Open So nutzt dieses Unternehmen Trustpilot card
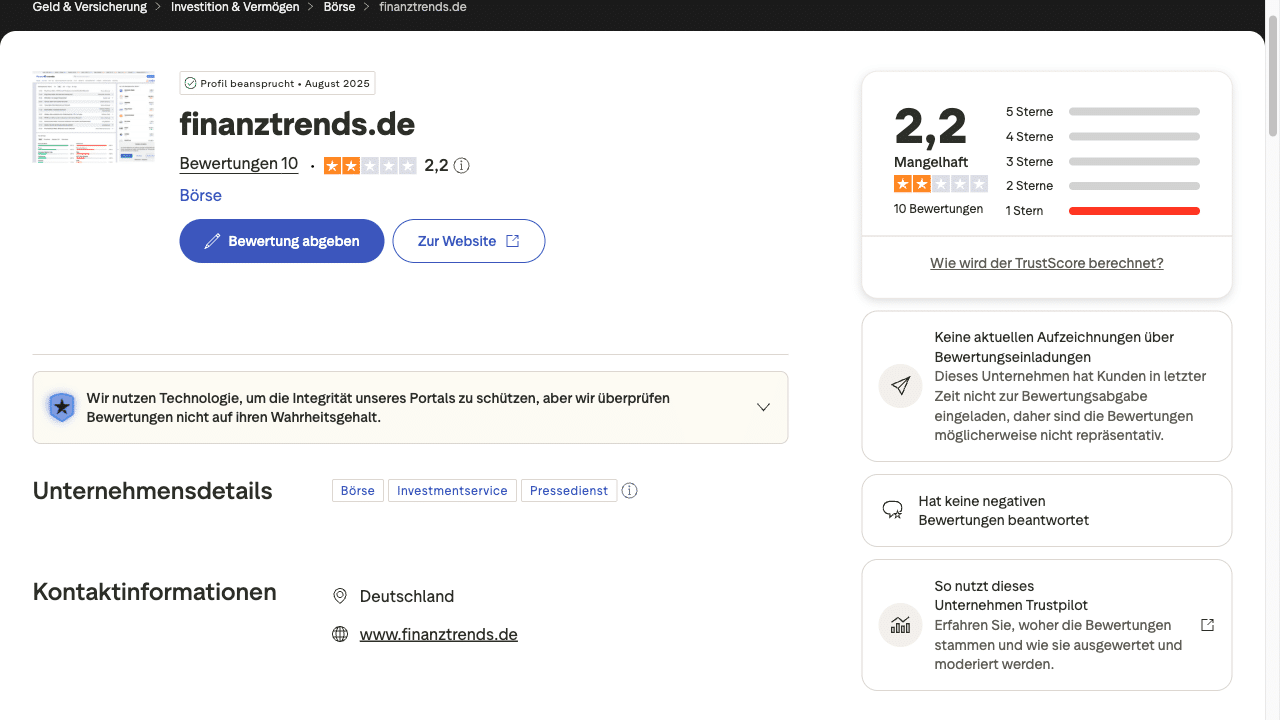Viewport: 1280px width, 720px height. (1047, 625)
